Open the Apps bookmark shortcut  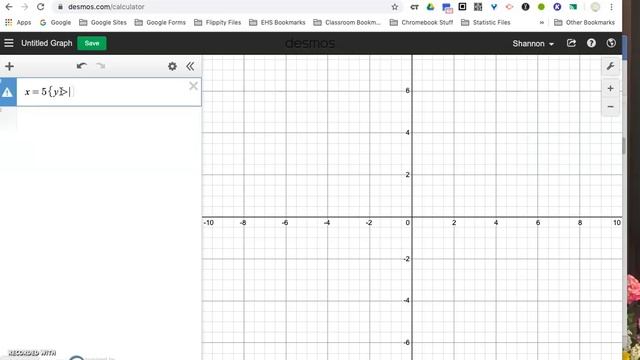[18, 22]
